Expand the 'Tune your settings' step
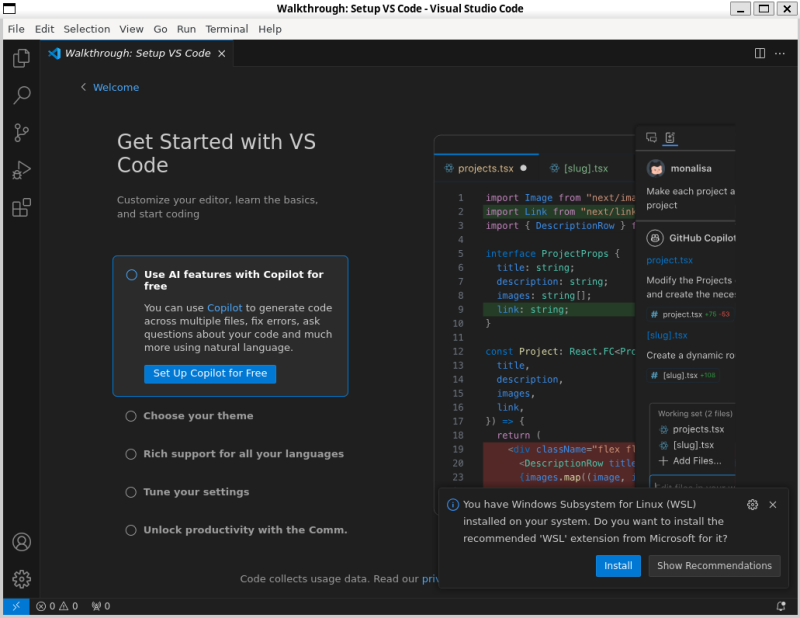 196,492
